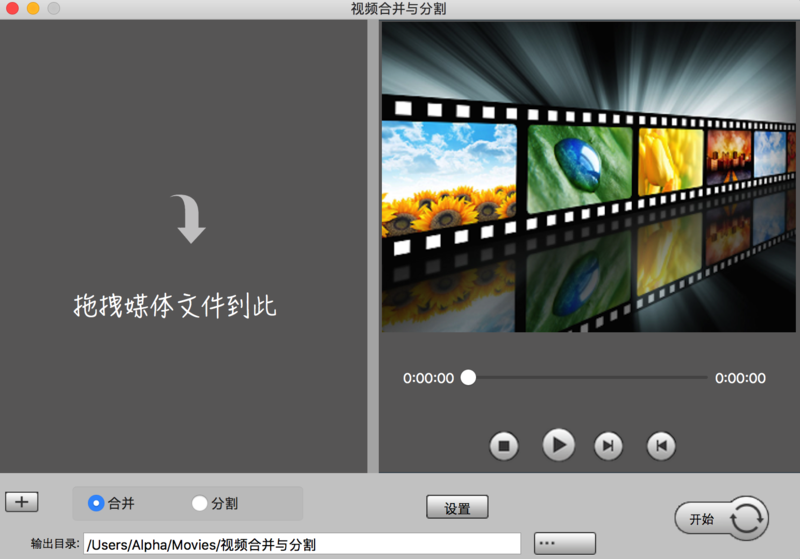The image size is (800, 559).
Task: Close the window with the red button
Action: (12, 8)
